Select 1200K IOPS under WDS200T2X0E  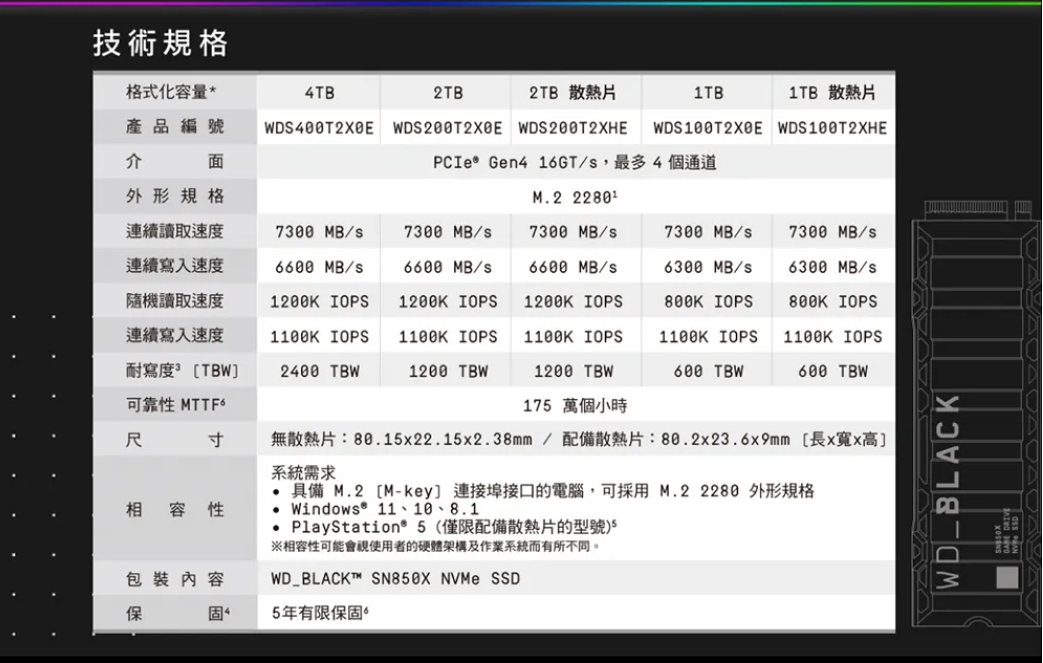click(448, 302)
